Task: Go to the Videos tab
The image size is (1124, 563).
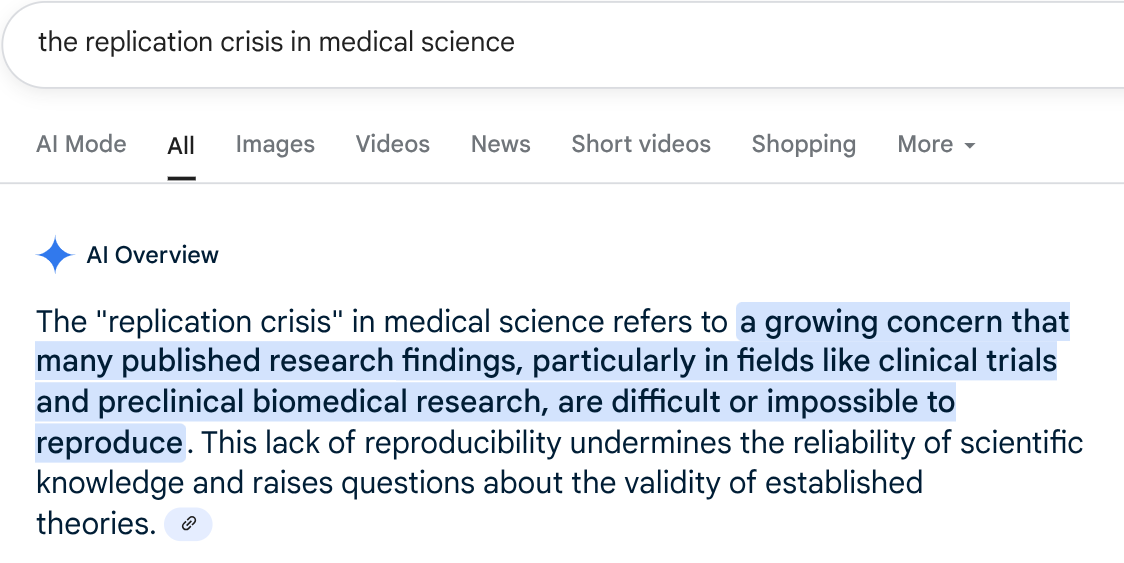Action: (x=393, y=144)
